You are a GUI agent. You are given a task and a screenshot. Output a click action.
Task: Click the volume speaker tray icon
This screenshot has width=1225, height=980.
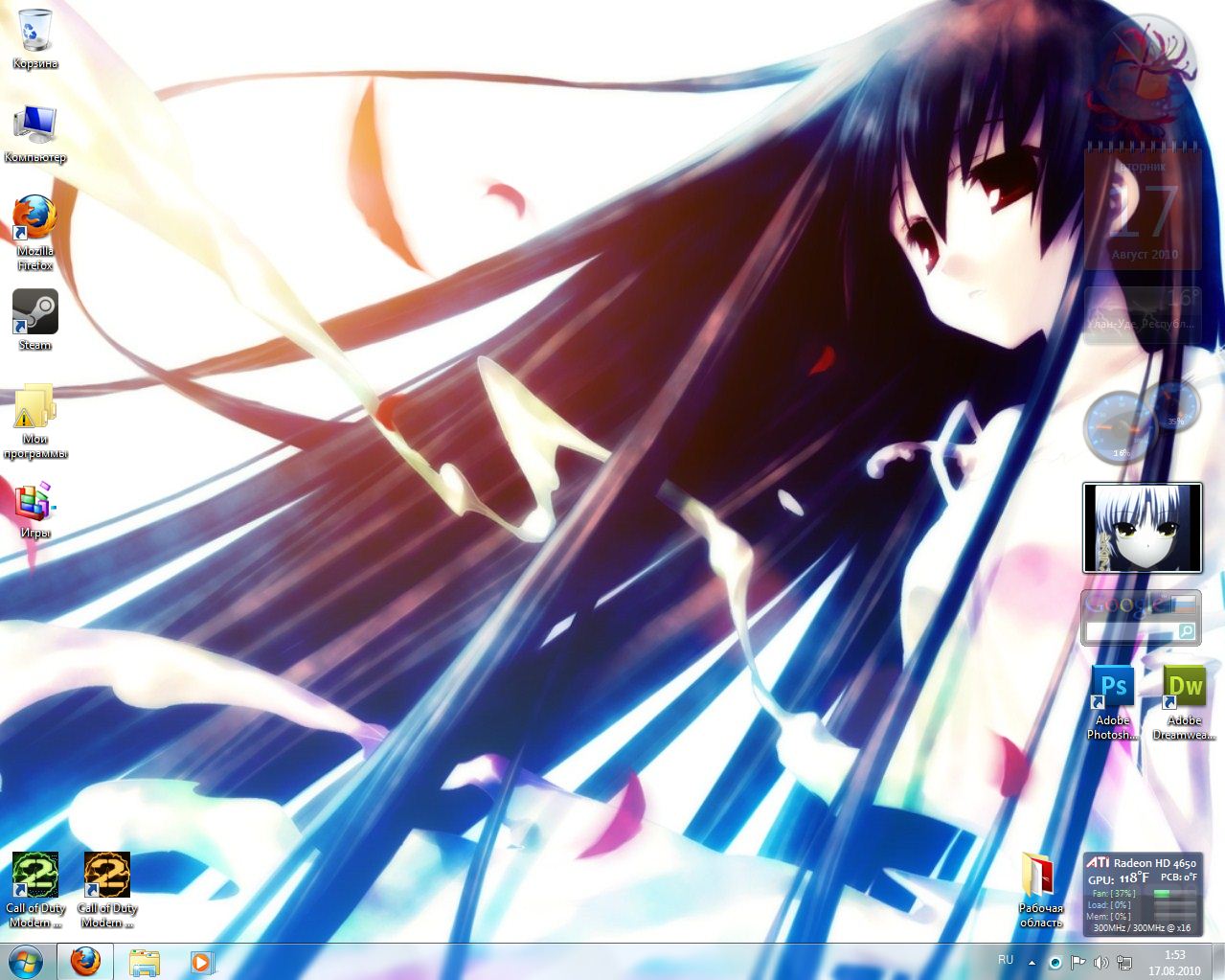click(x=1100, y=962)
